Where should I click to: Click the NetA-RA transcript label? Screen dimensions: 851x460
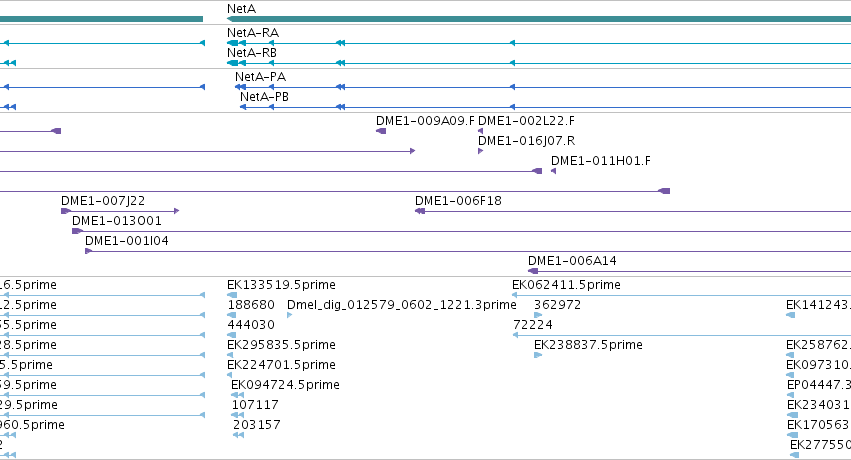(x=253, y=33)
